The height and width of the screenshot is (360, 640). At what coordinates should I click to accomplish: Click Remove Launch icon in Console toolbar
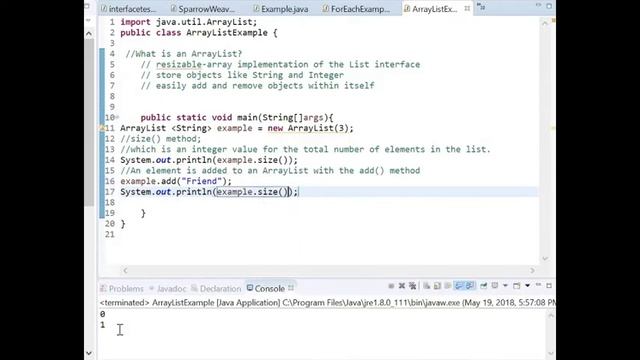pyautogui.click(x=402, y=286)
